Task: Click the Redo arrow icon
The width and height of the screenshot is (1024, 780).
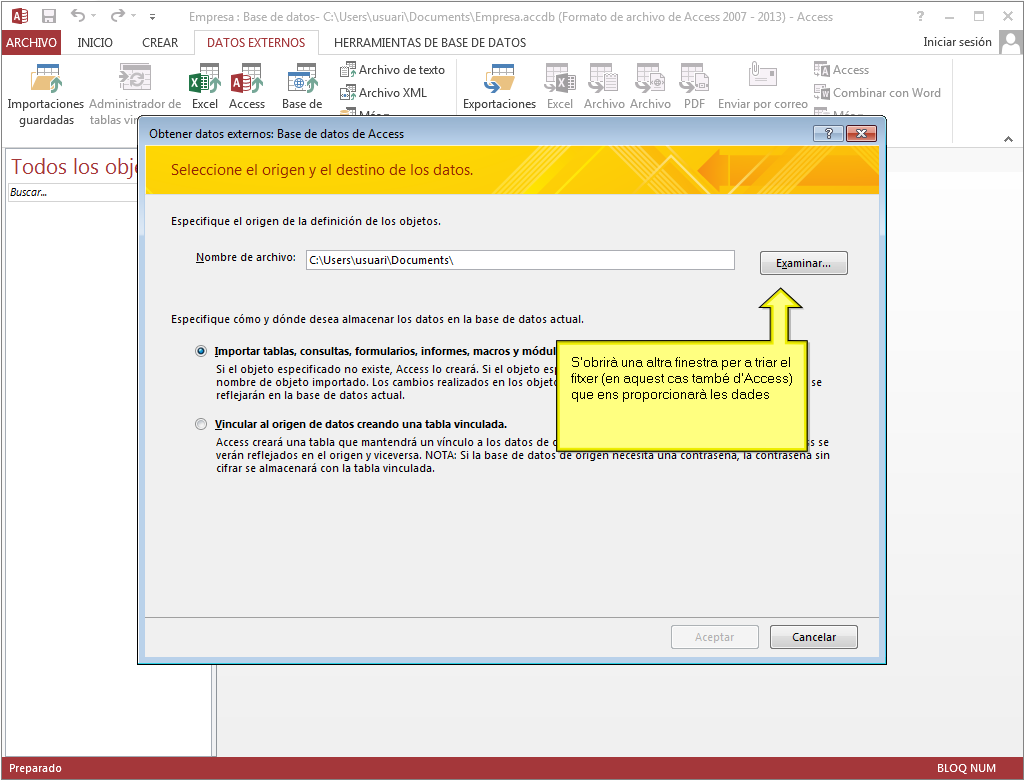Action: [118, 15]
